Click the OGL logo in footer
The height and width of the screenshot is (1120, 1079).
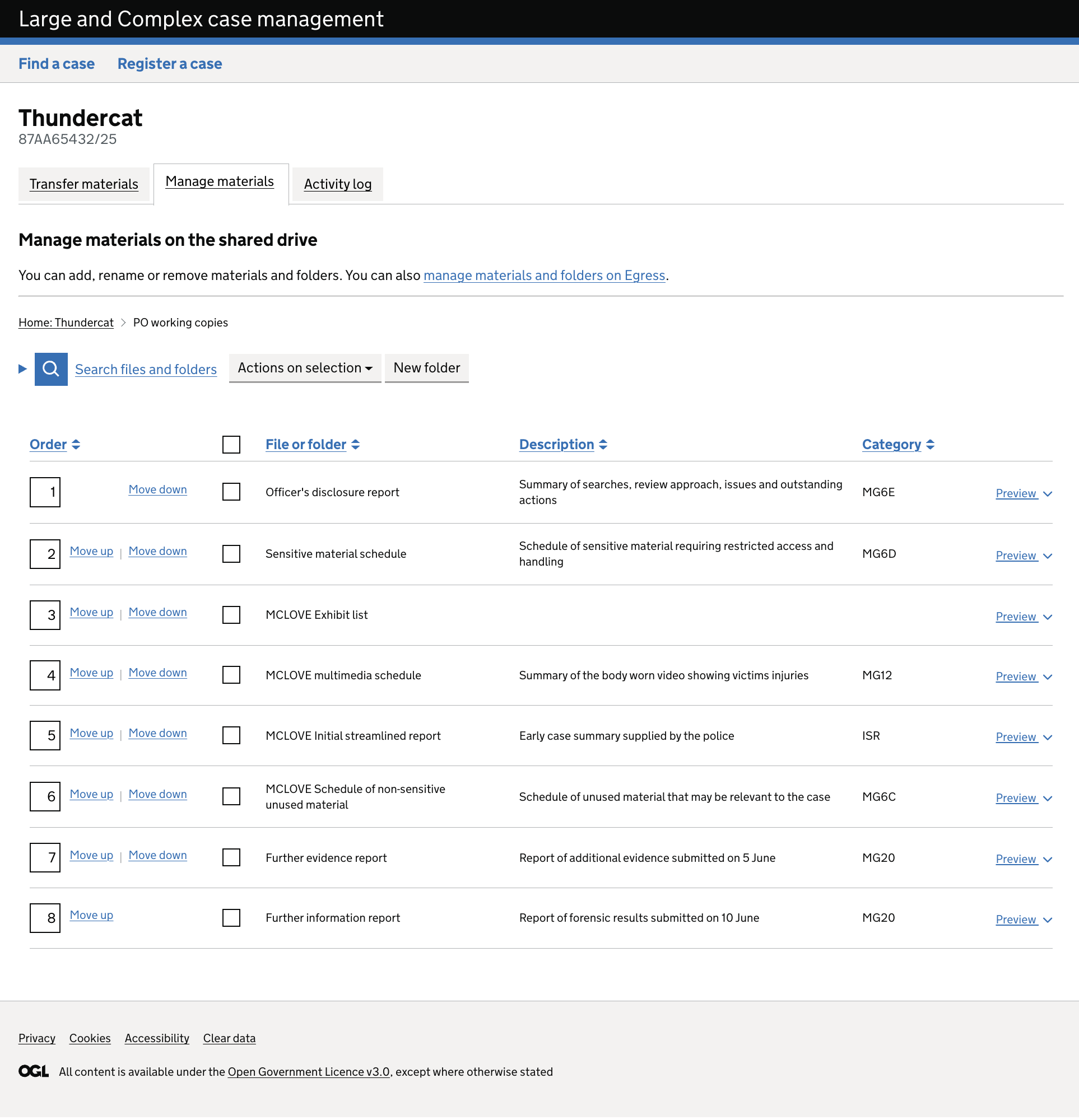(34, 1071)
